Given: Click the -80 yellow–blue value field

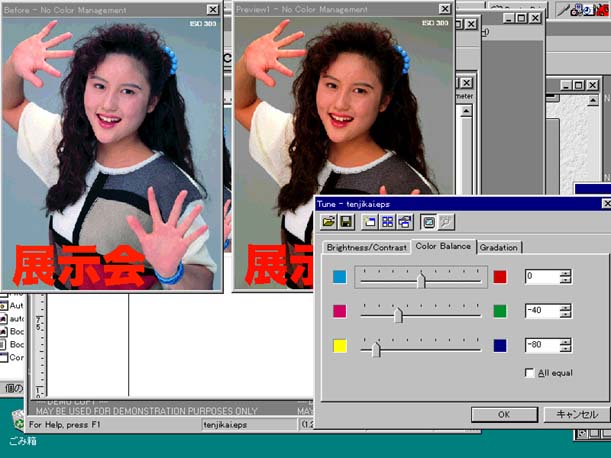Looking at the screenshot, I should pos(541,345).
